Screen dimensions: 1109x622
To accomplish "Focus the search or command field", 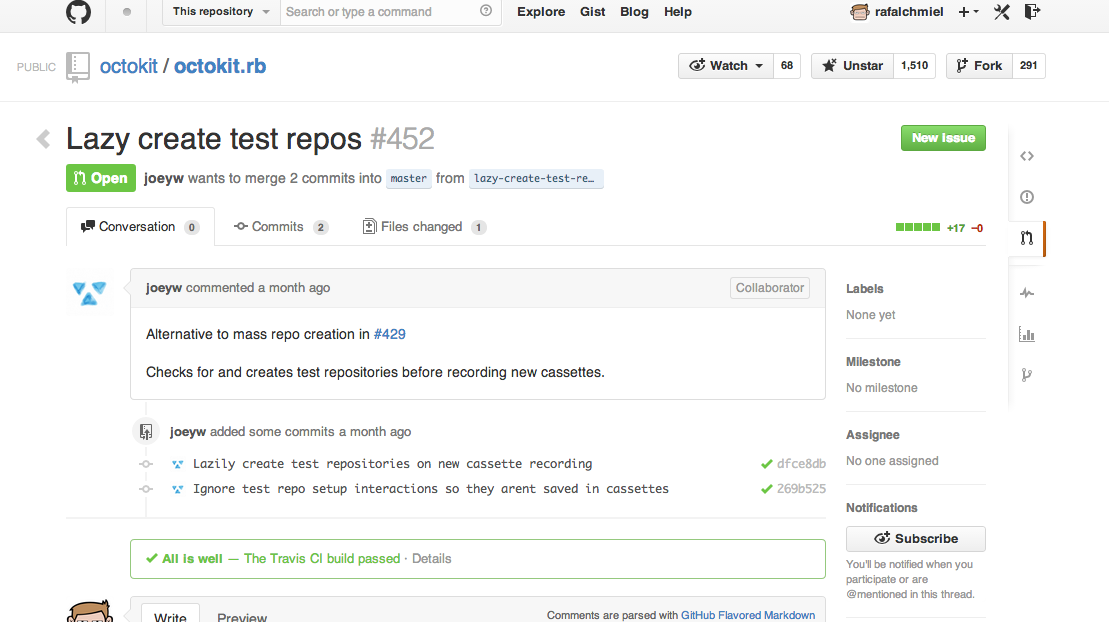I will click(380, 12).
